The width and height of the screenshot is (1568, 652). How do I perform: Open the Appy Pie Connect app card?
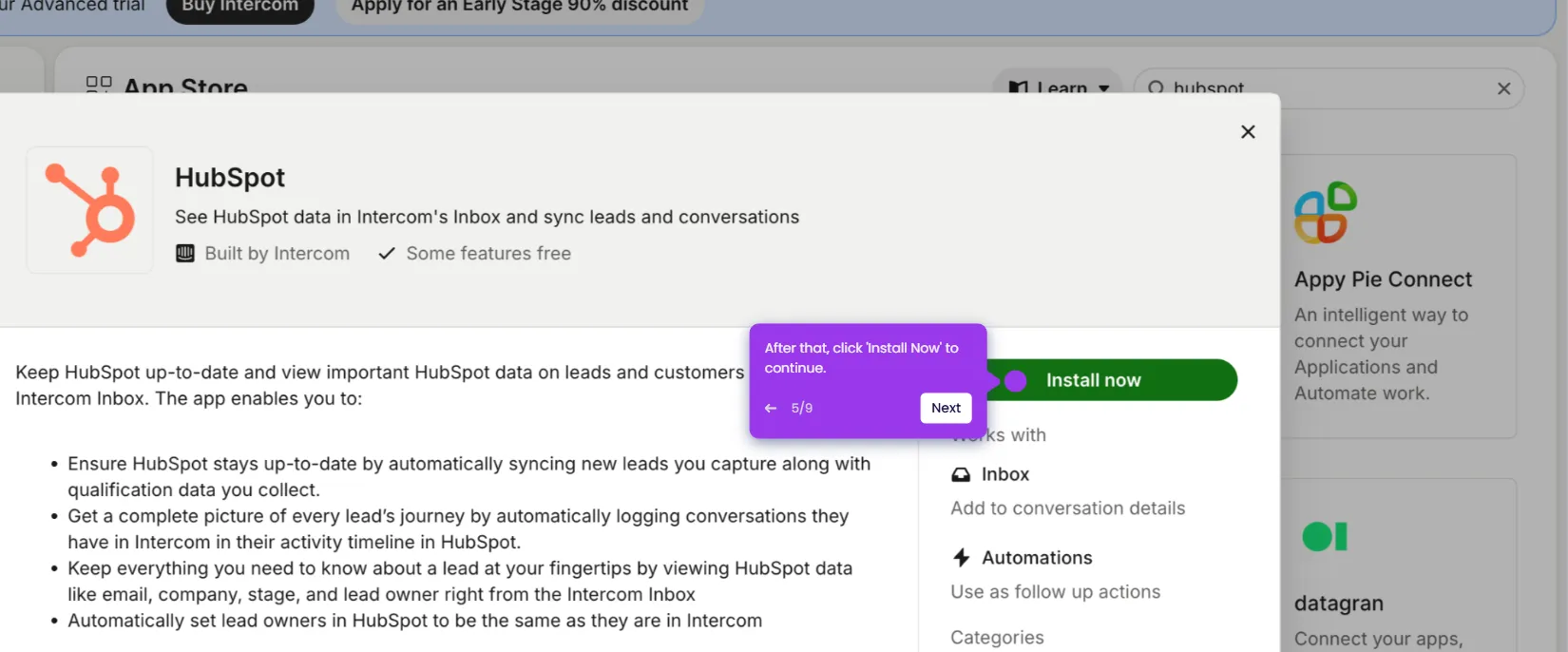pos(1399,297)
